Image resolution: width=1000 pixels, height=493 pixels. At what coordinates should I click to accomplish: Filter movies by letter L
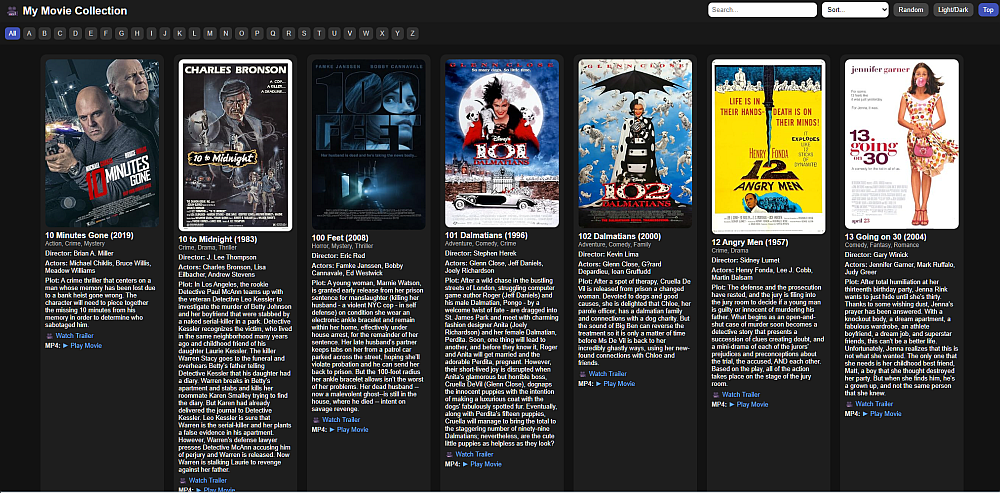[194, 34]
